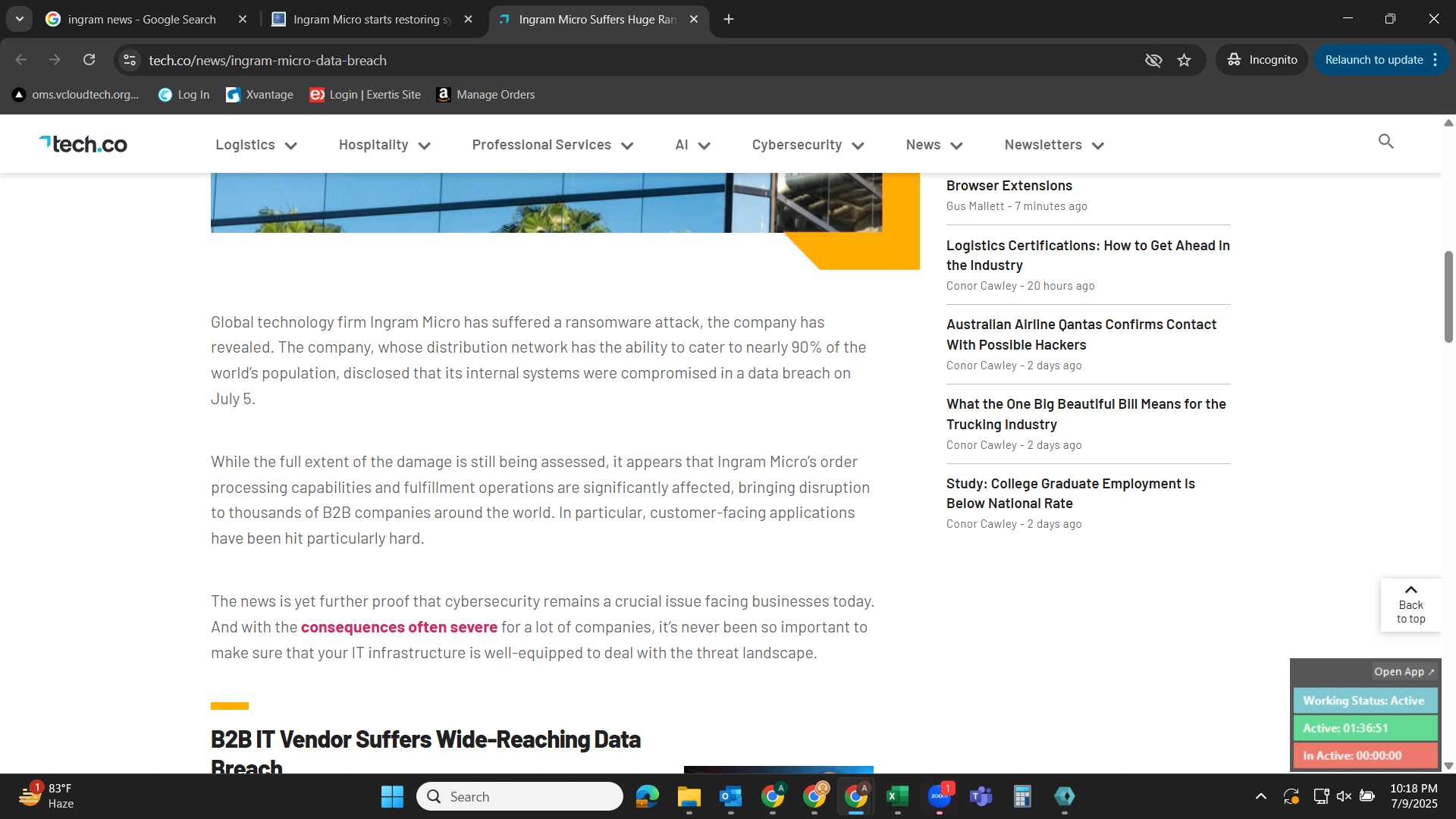Open the Manage Orders bookmark
Screen dimensions: 1456x819
(486, 95)
